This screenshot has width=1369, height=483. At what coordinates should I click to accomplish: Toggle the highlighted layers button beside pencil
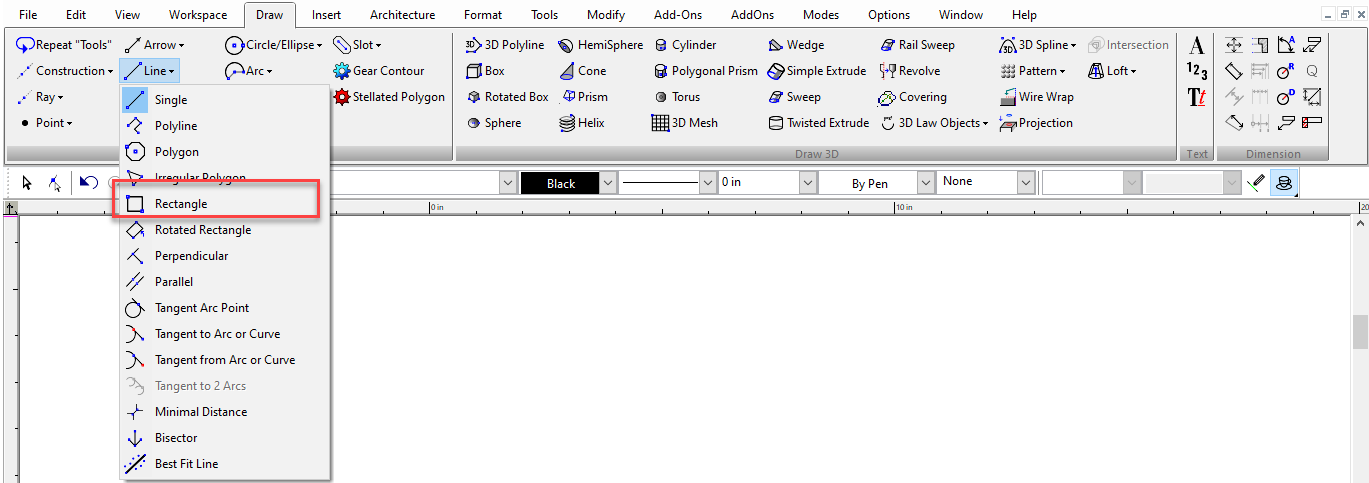click(x=1284, y=182)
